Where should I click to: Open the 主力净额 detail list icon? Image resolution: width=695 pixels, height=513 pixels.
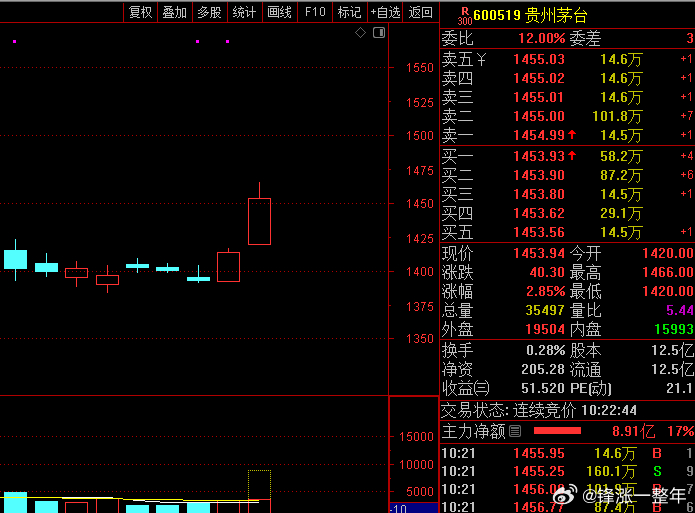pyautogui.click(x=515, y=431)
